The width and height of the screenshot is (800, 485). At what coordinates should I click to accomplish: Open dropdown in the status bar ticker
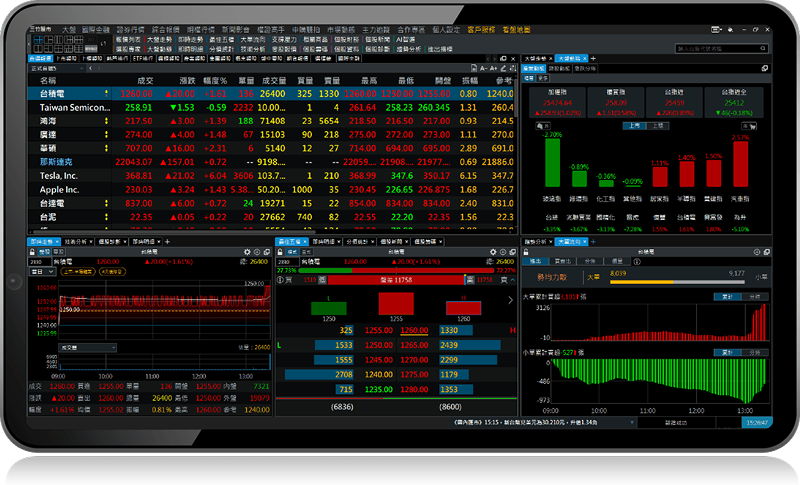632,422
